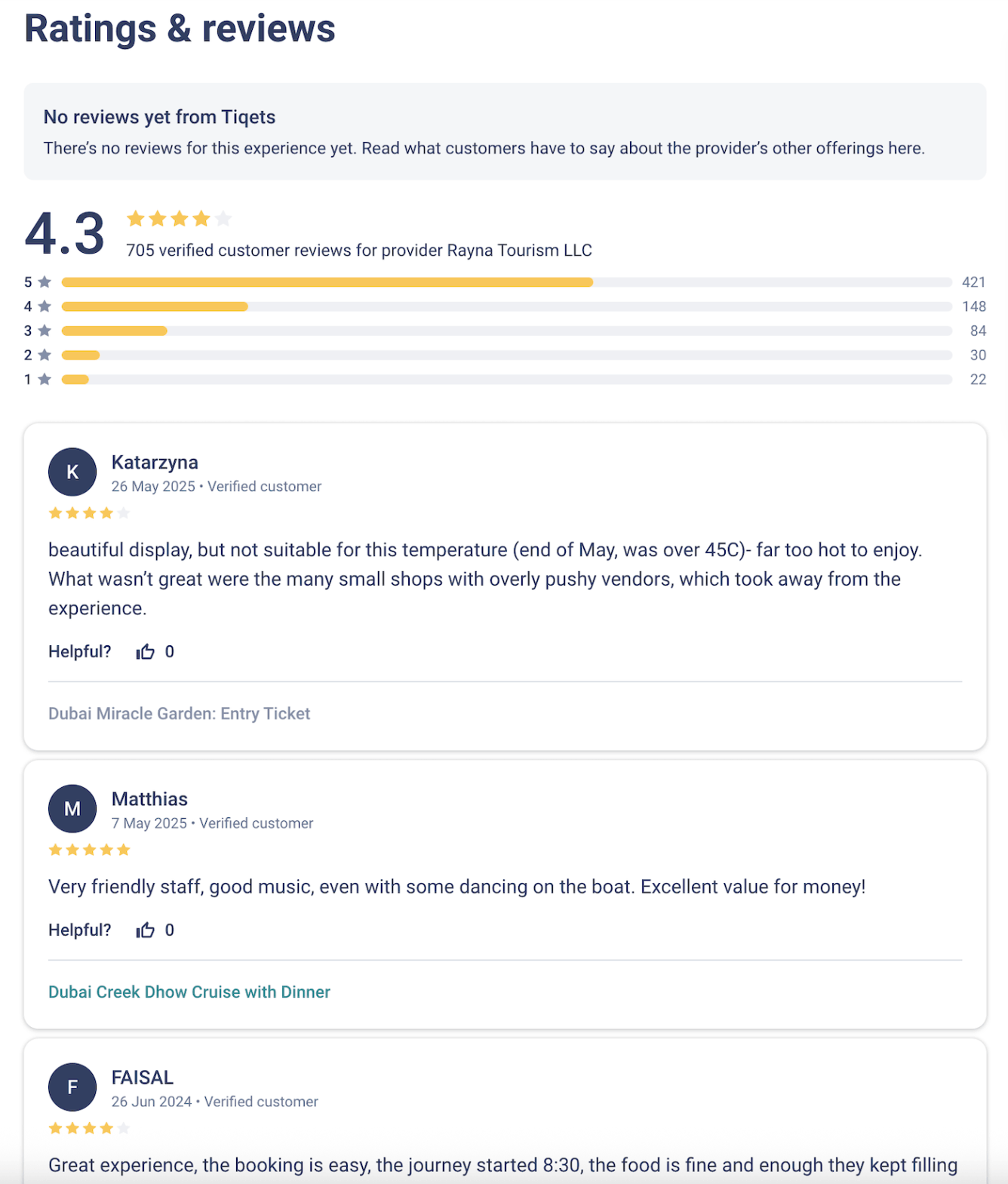Click the 421 five-star review count
This screenshot has width=1008, height=1184.
coord(973,282)
